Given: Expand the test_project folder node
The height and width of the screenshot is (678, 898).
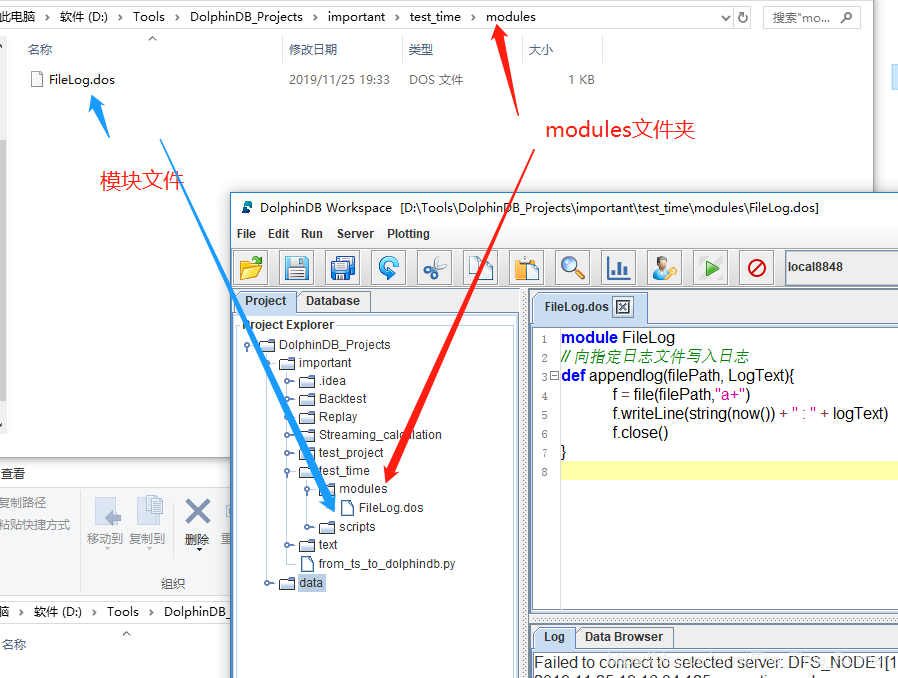Looking at the screenshot, I should (x=289, y=453).
